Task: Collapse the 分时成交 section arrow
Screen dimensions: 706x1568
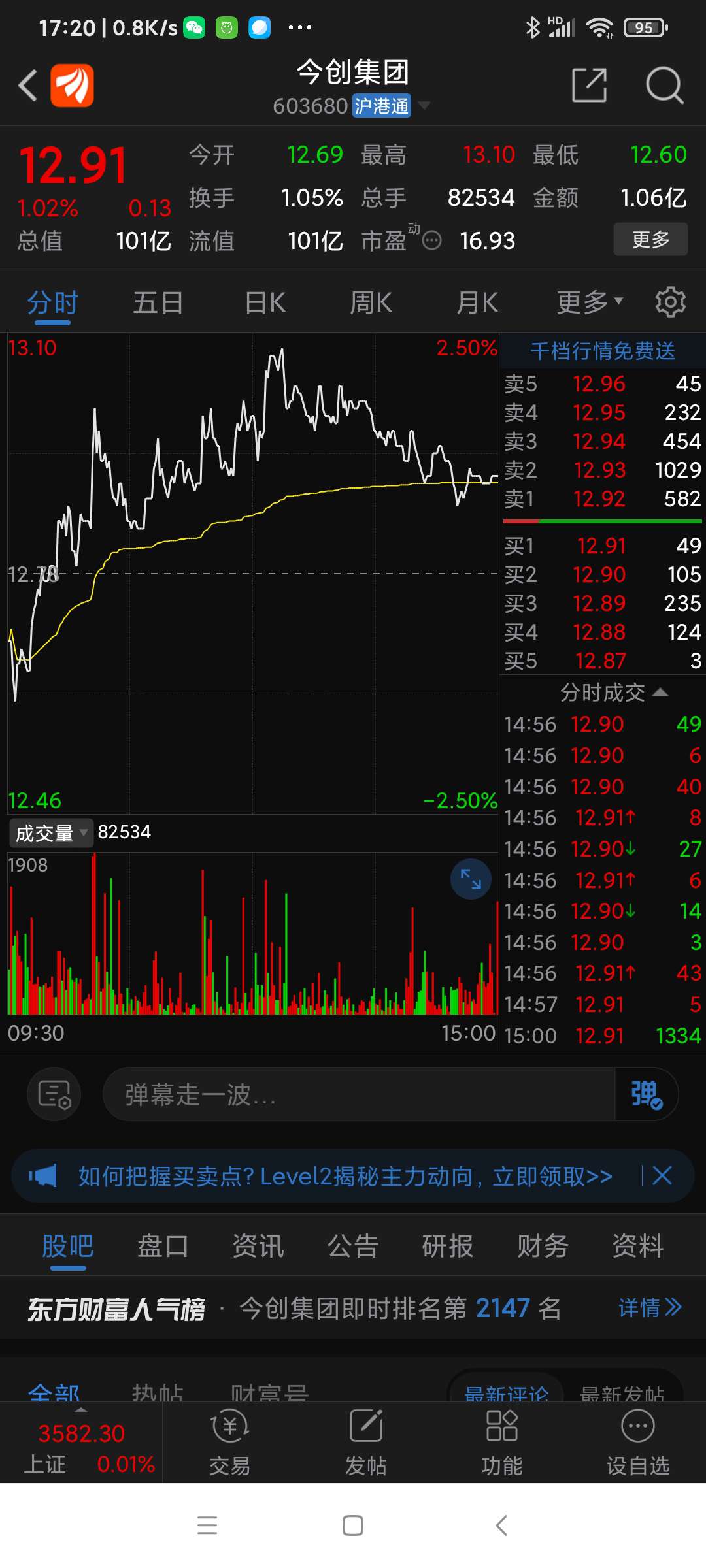Action: pos(660,692)
